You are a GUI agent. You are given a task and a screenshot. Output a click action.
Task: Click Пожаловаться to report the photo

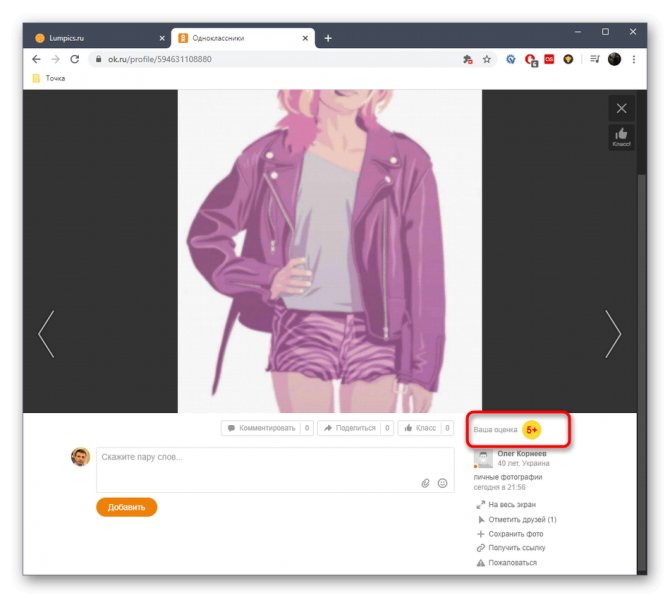point(507,563)
